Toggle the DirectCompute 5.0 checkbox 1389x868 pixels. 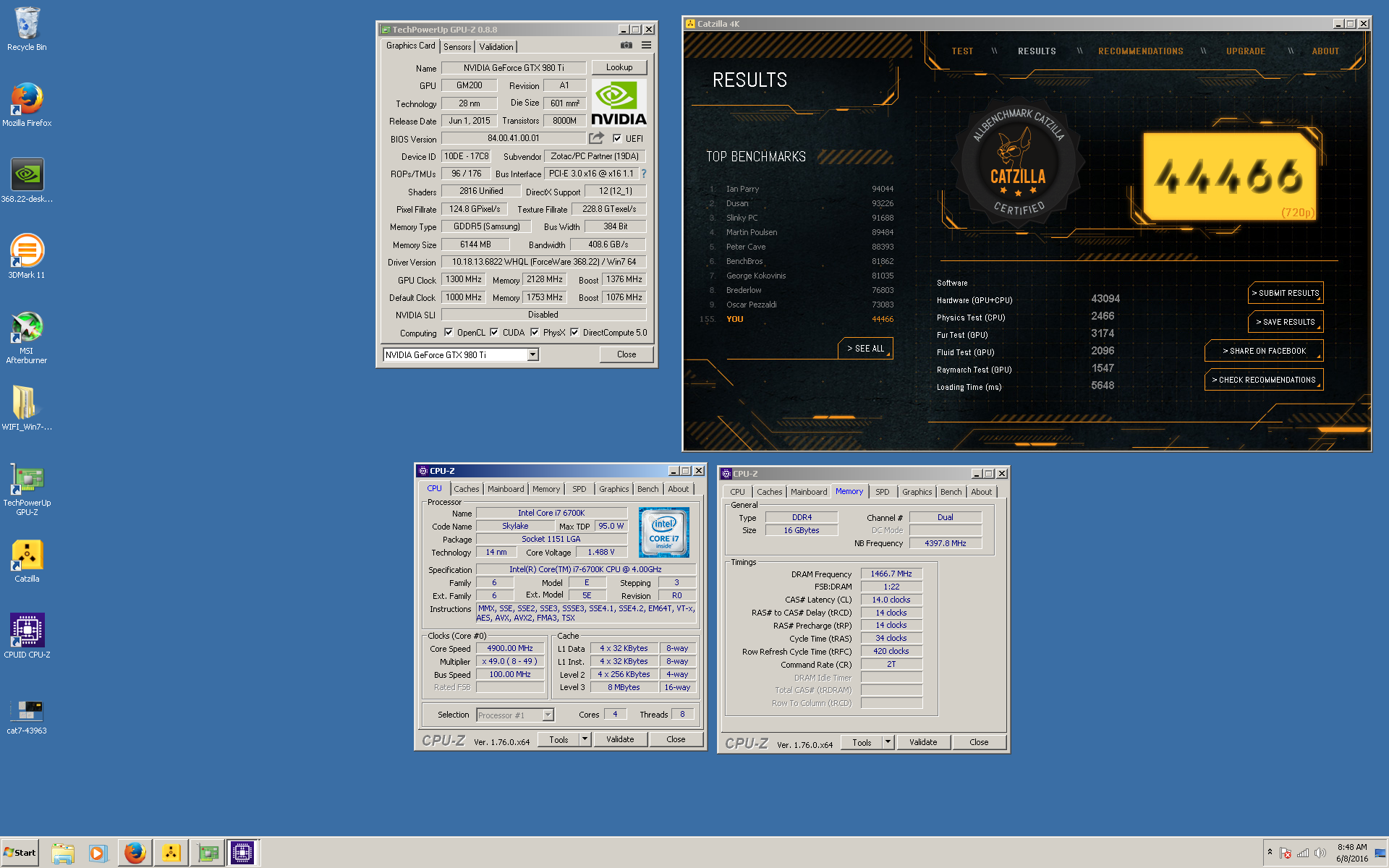coord(574,333)
